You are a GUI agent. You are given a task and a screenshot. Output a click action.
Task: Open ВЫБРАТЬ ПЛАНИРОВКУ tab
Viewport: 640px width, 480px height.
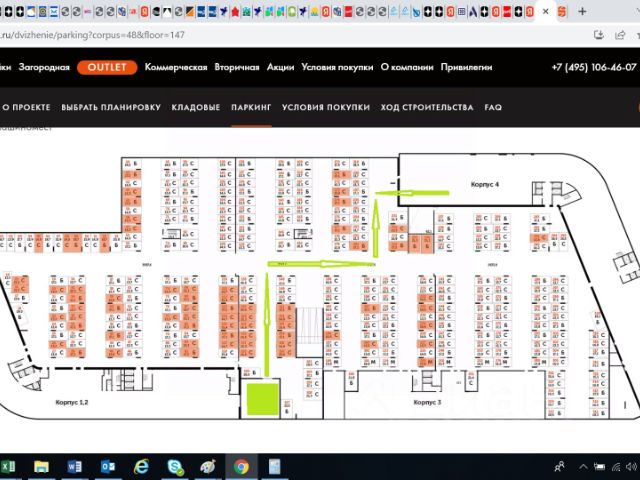pyautogui.click(x=111, y=107)
